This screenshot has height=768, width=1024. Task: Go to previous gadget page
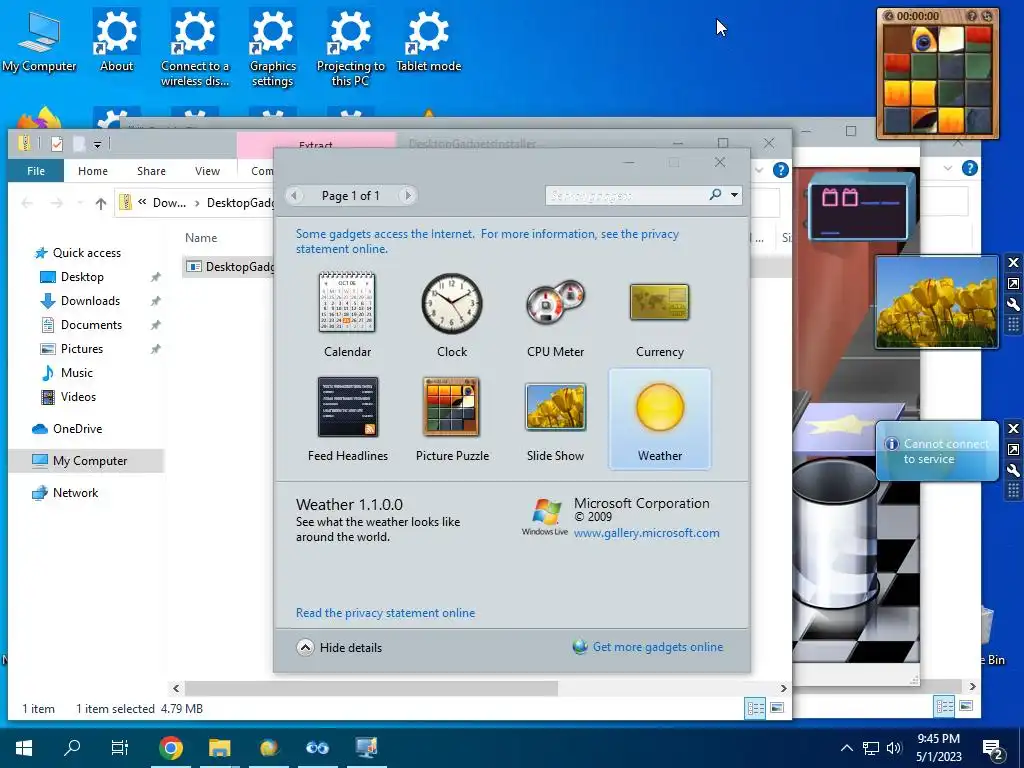click(295, 195)
